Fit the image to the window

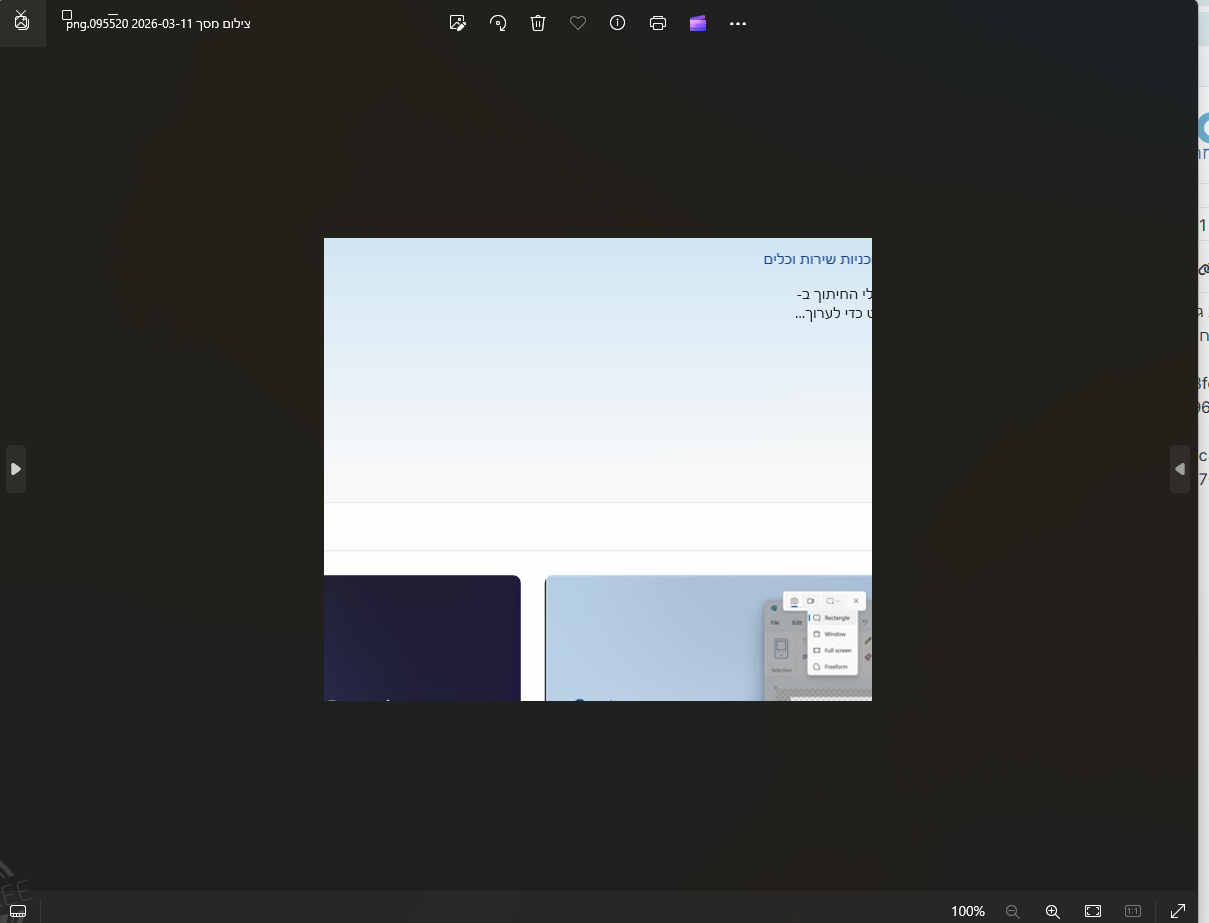(1093, 911)
